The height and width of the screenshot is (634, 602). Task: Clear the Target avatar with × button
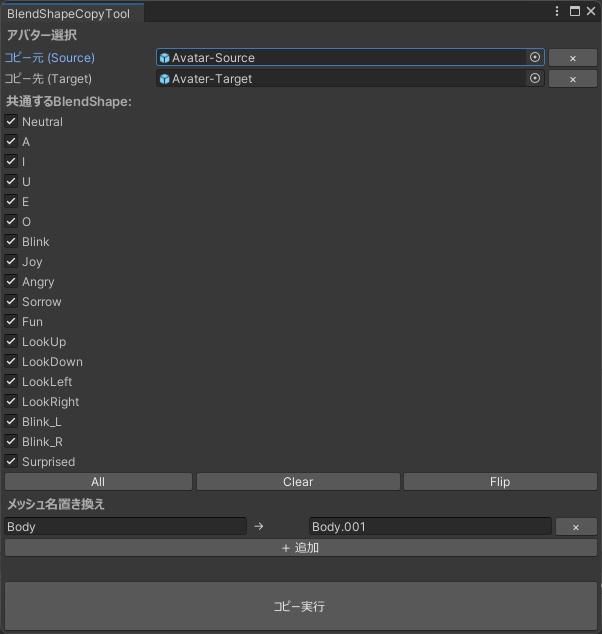[572, 79]
